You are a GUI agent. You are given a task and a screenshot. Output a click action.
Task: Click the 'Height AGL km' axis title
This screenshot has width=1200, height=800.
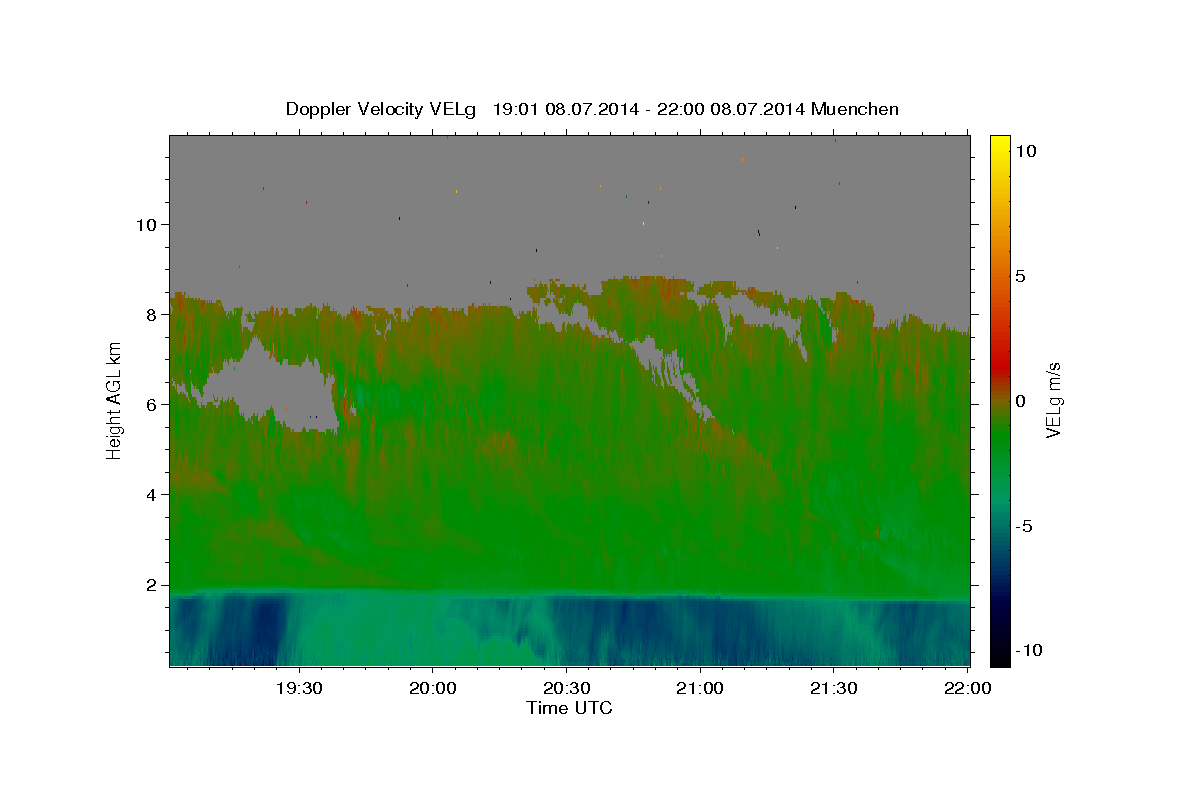coord(114,401)
